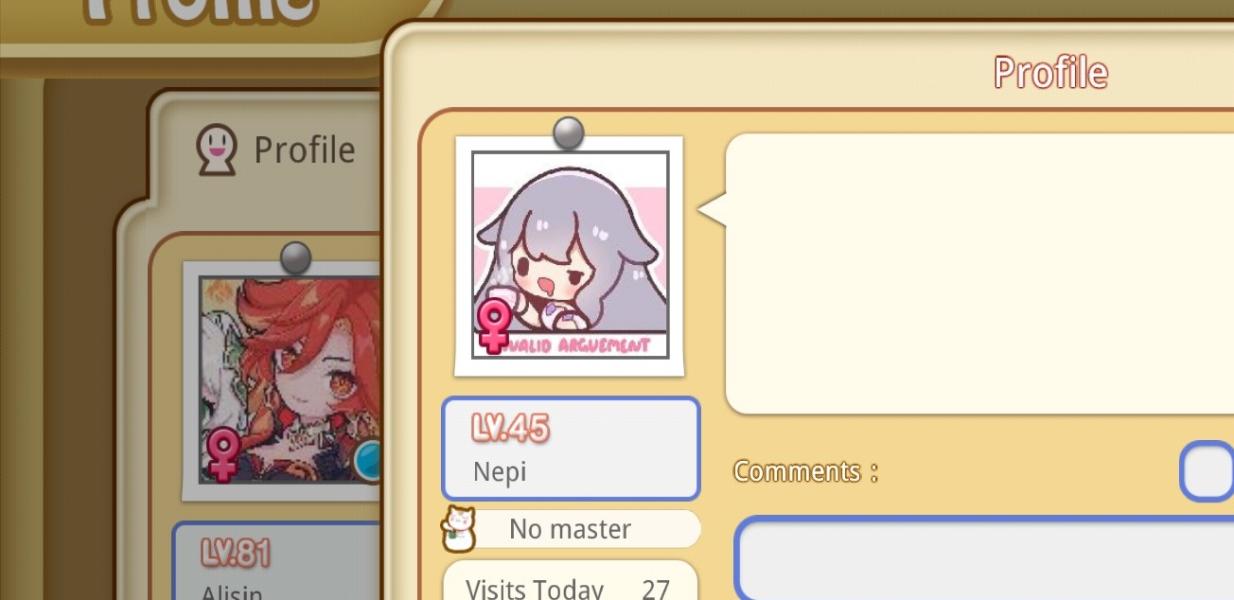Click the pink female symbol on Nepi's avatar
Image resolution: width=1234 pixels, height=600 pixels.
tap(492, 327)
